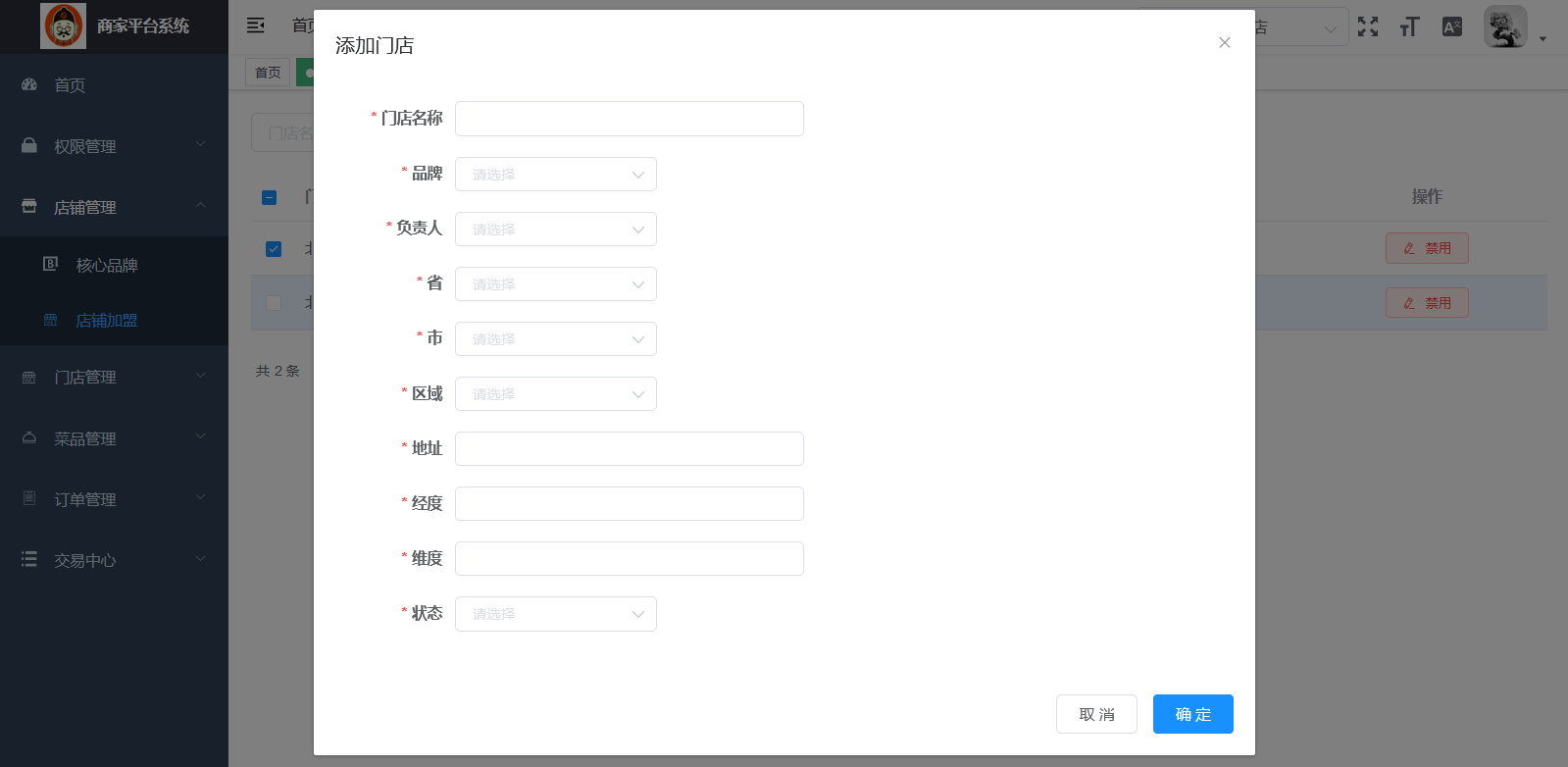The height and width of the screenshot is (767, 1568).
Task: Open the 品牌 dropdown
Action: [556, 175]
